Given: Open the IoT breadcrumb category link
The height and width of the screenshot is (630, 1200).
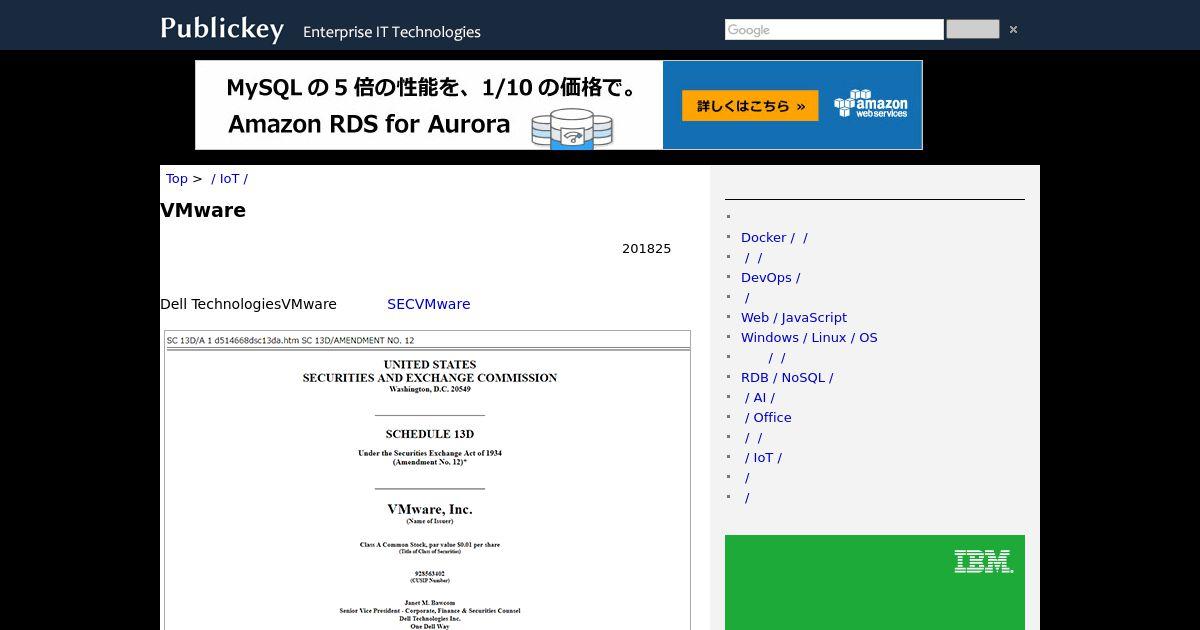Looking at the screenshot, I should point(230,179).
